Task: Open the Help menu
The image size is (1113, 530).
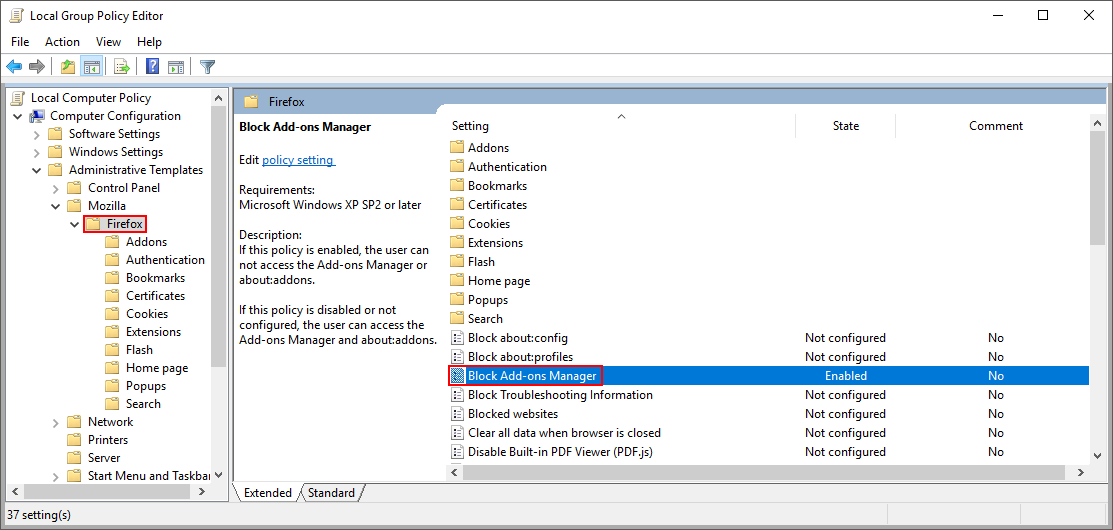Action: [x=149, y=42]
